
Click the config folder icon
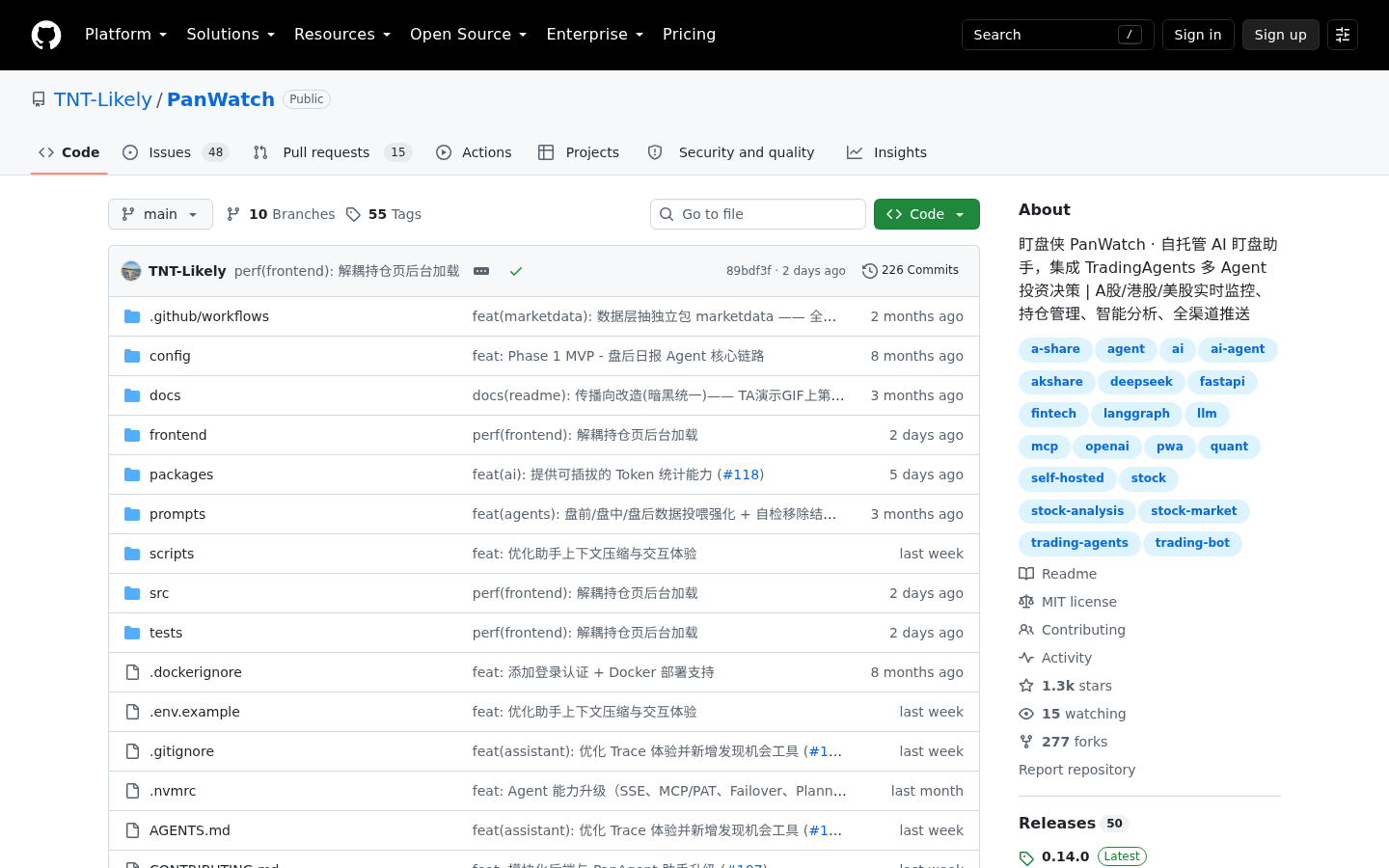(132, 356)
